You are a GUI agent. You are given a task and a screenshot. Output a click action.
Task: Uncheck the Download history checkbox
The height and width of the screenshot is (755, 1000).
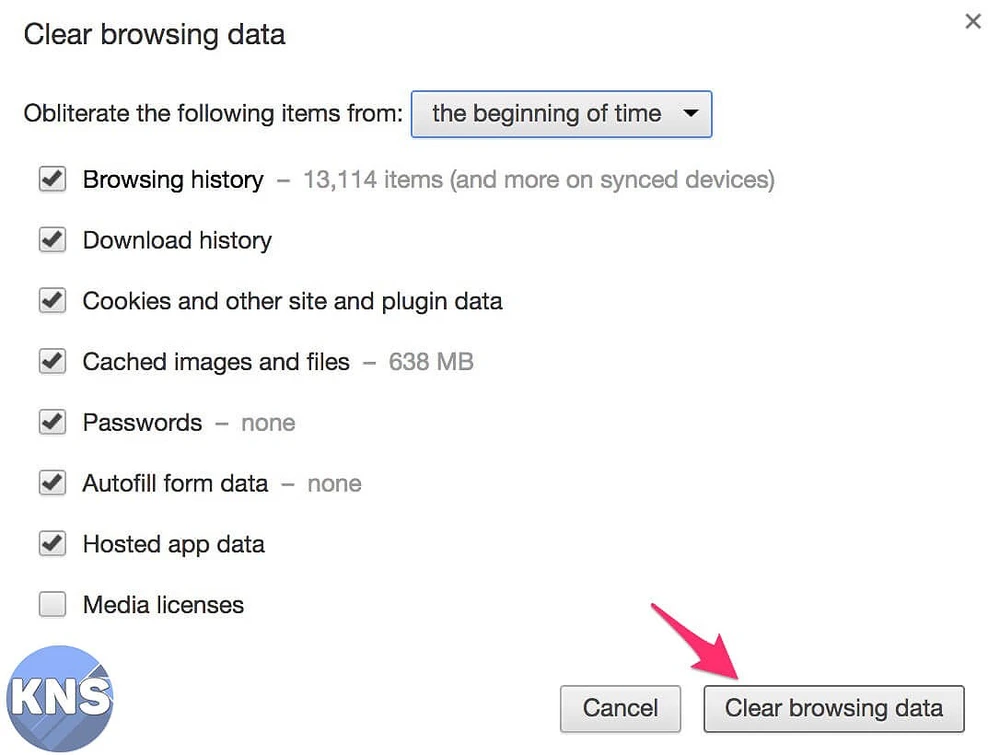pyautogui.click(x=52, y=241)
